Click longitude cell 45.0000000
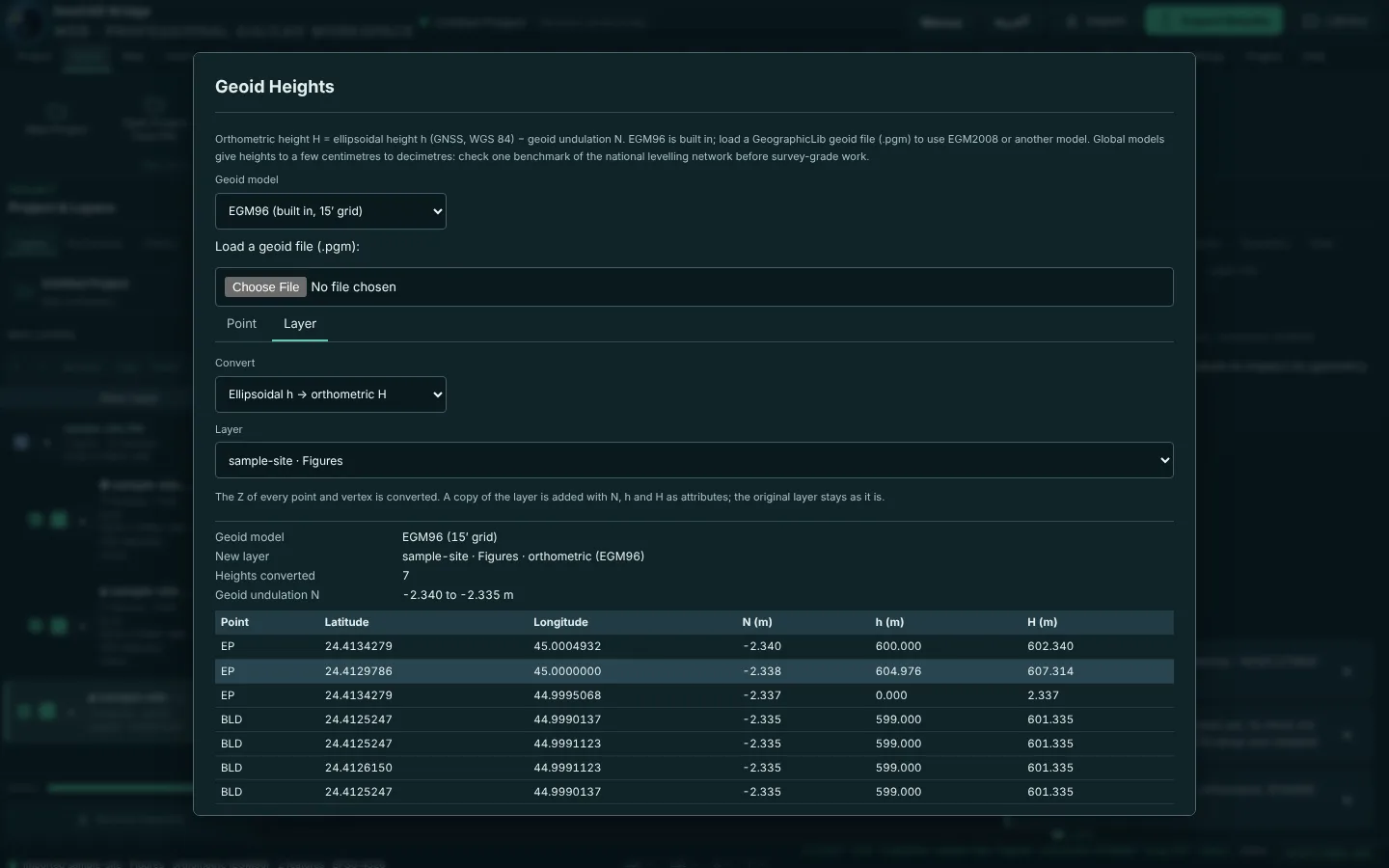This screenshot has height=868, width=1389. 567,671
